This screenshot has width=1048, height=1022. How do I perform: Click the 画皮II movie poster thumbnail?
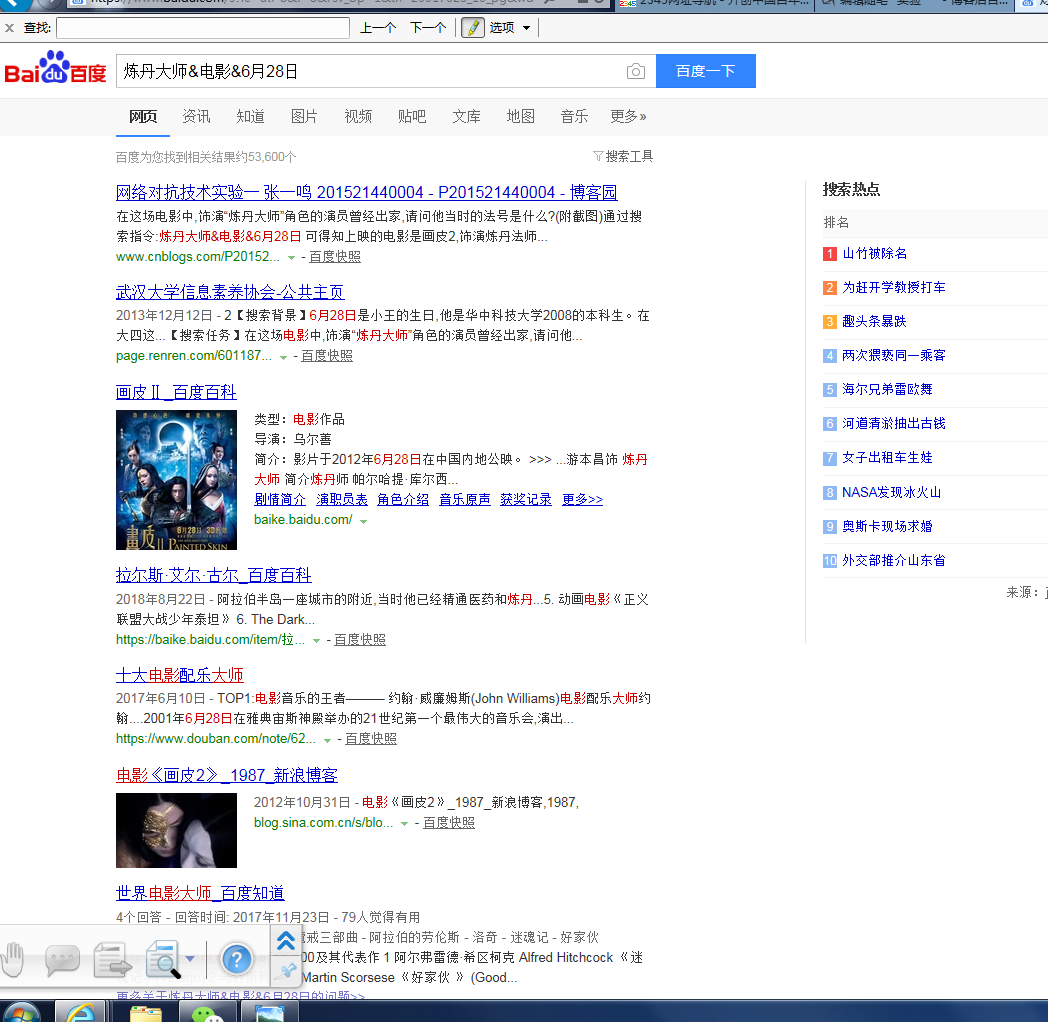pos(176,480)
